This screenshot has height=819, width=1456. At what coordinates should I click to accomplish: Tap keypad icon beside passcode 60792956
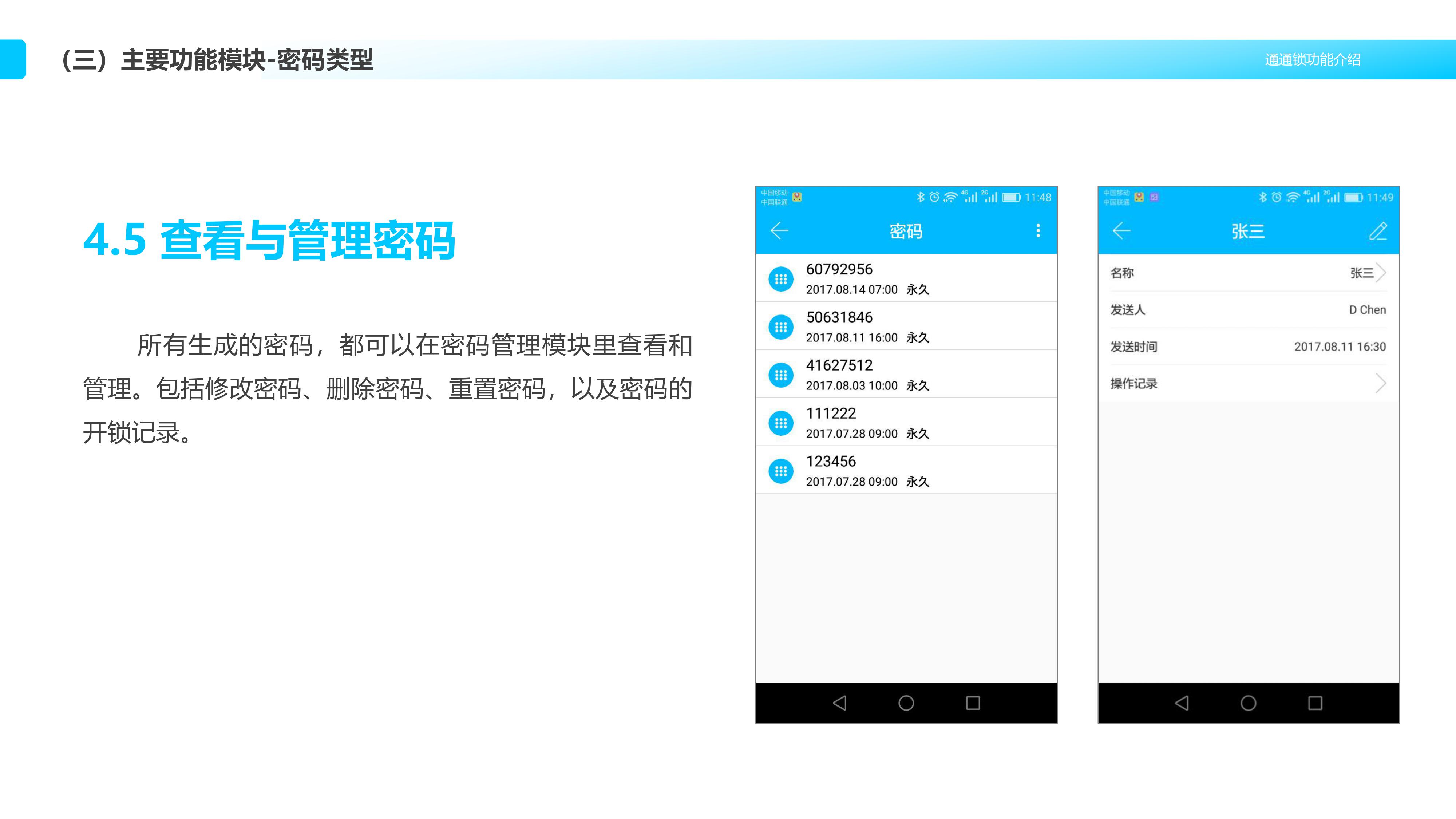pos(781,279)
